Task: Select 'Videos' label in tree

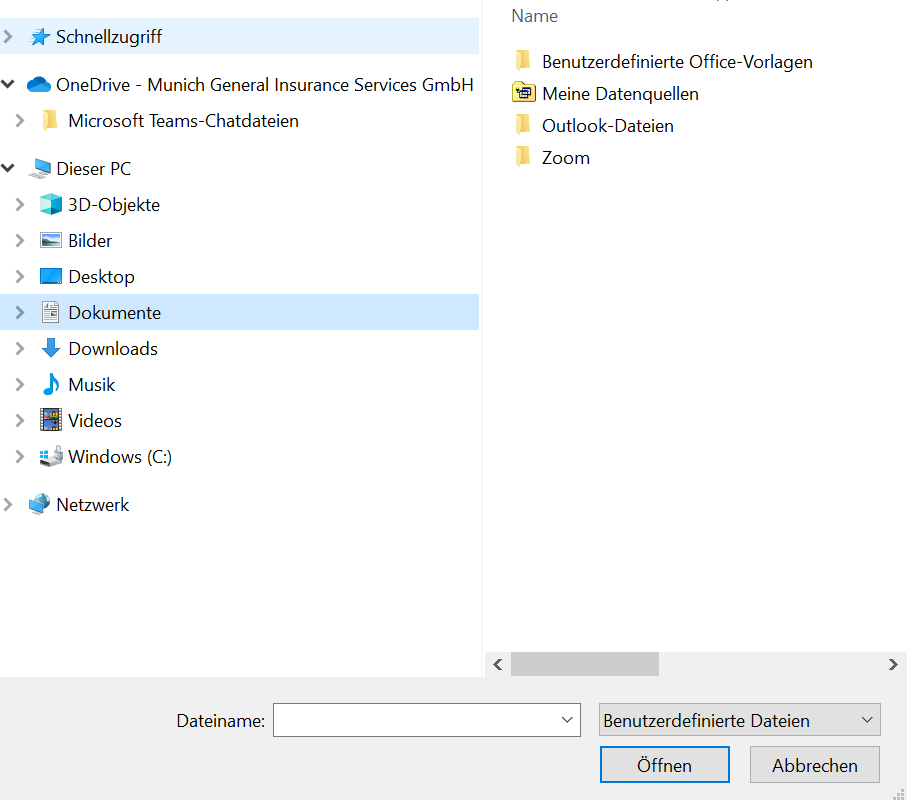Action: pyautogui.click(x=95, y=421)
